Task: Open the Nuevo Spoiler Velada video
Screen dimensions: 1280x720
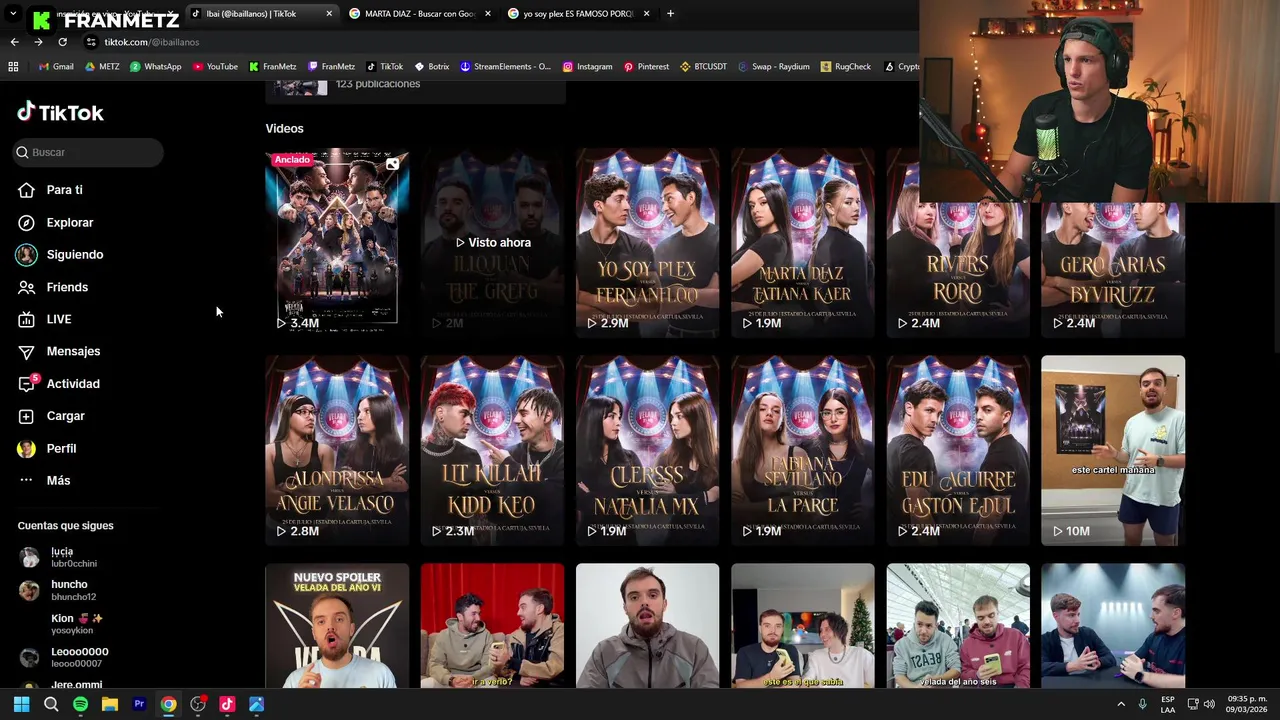Action: pos(337,626)
